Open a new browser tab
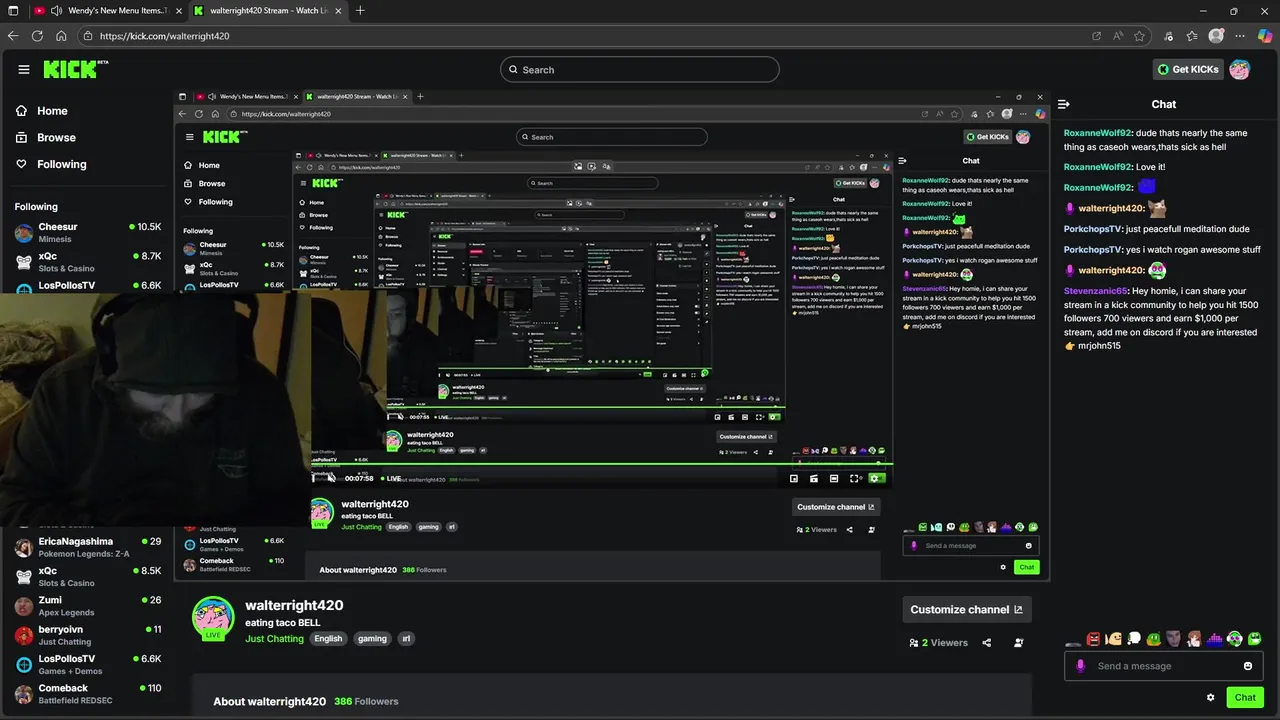1280x720 pixels. click(360, 11)
